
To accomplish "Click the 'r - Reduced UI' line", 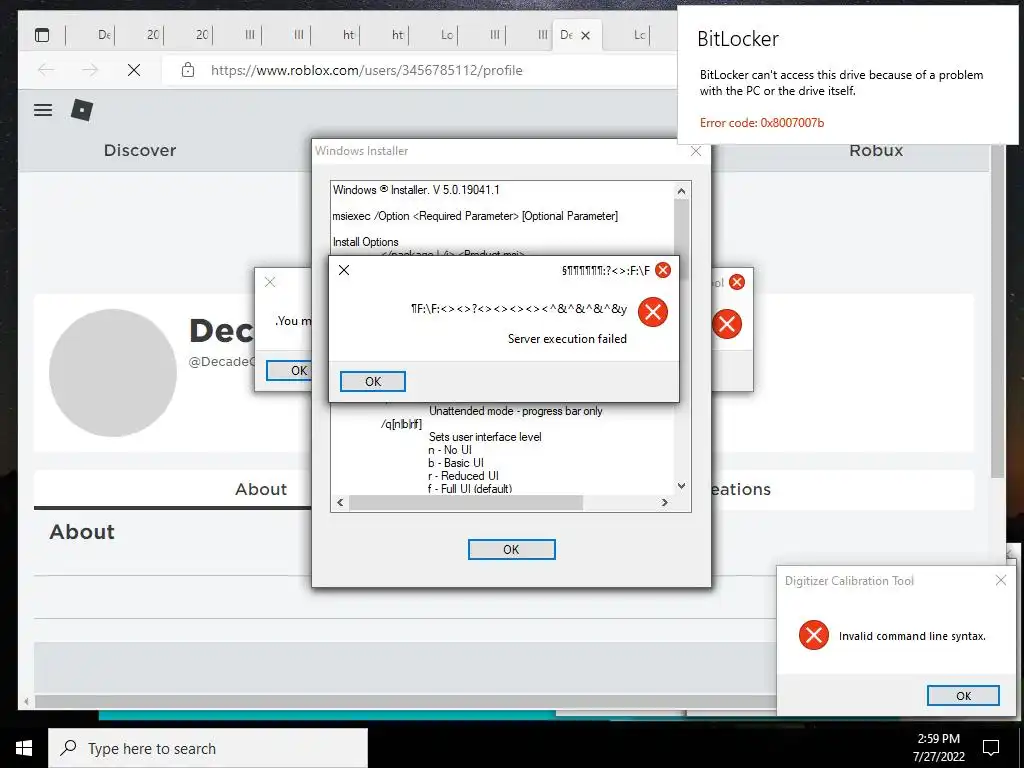I will point(463,476).
